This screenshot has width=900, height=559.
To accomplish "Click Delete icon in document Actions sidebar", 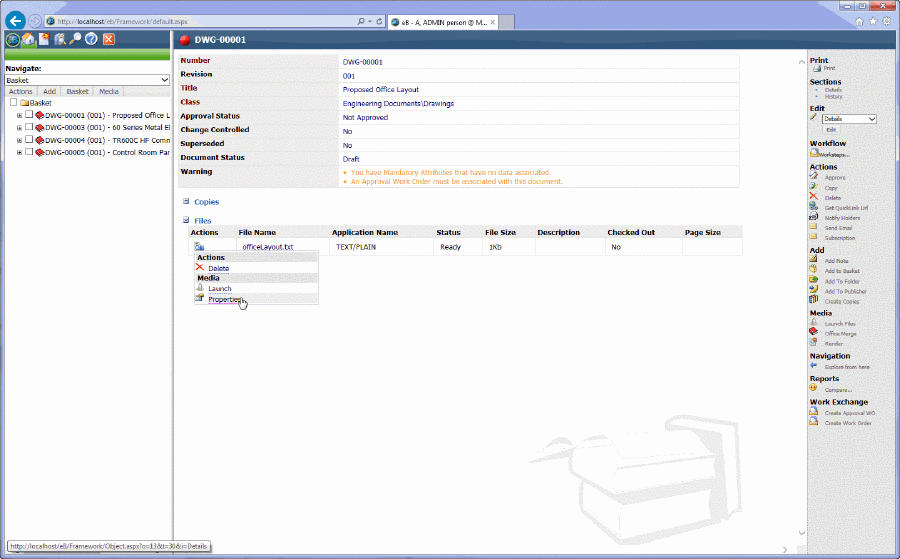I will (813, 196).
